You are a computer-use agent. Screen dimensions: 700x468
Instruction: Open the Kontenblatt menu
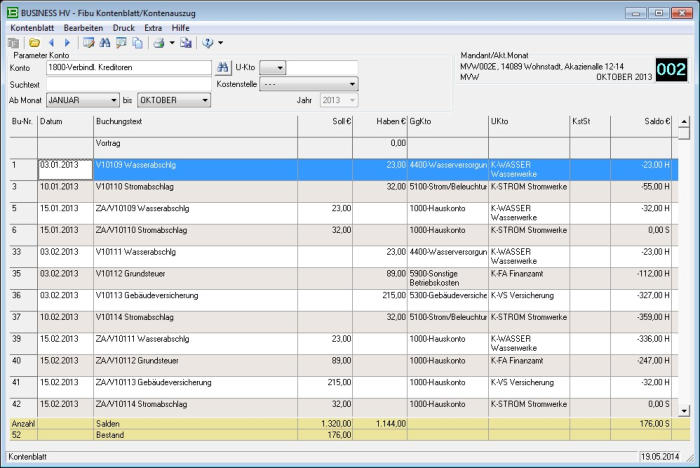pos(31,28)
